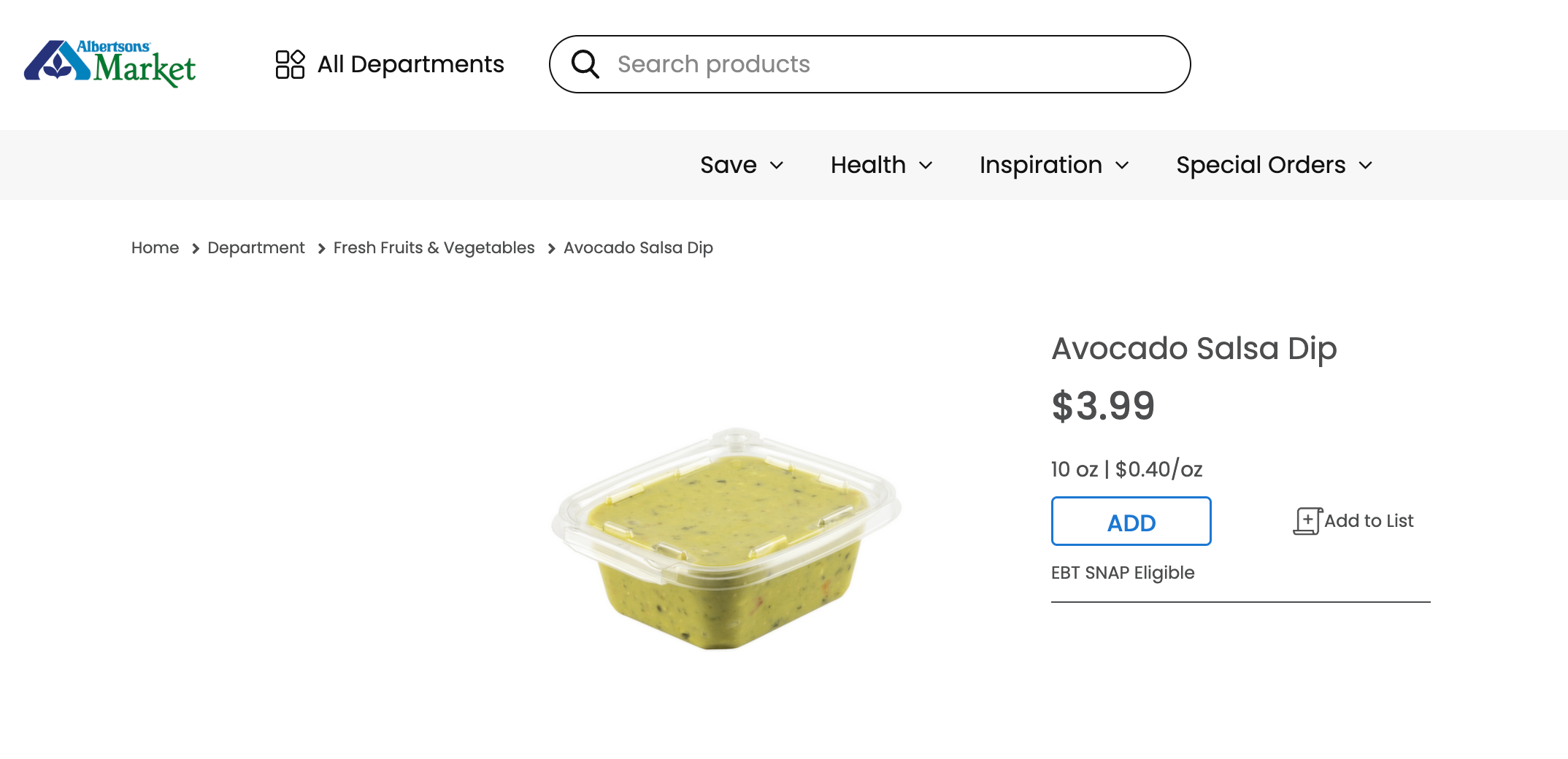The image size is (1568, 759).
Task: Open the Inspiration menu
Action: point(1040,165)
